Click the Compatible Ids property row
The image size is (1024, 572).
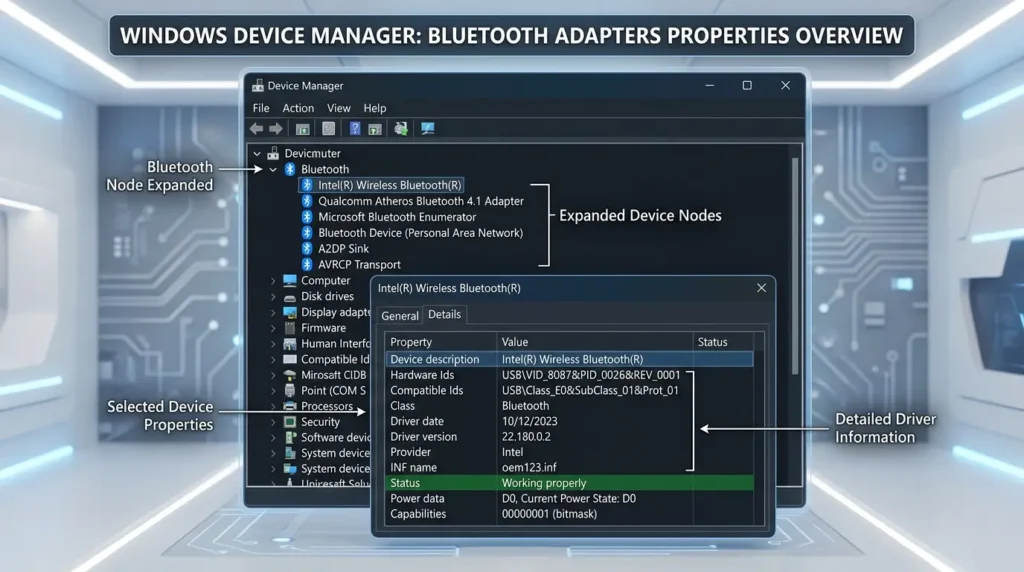pos(569,390)
